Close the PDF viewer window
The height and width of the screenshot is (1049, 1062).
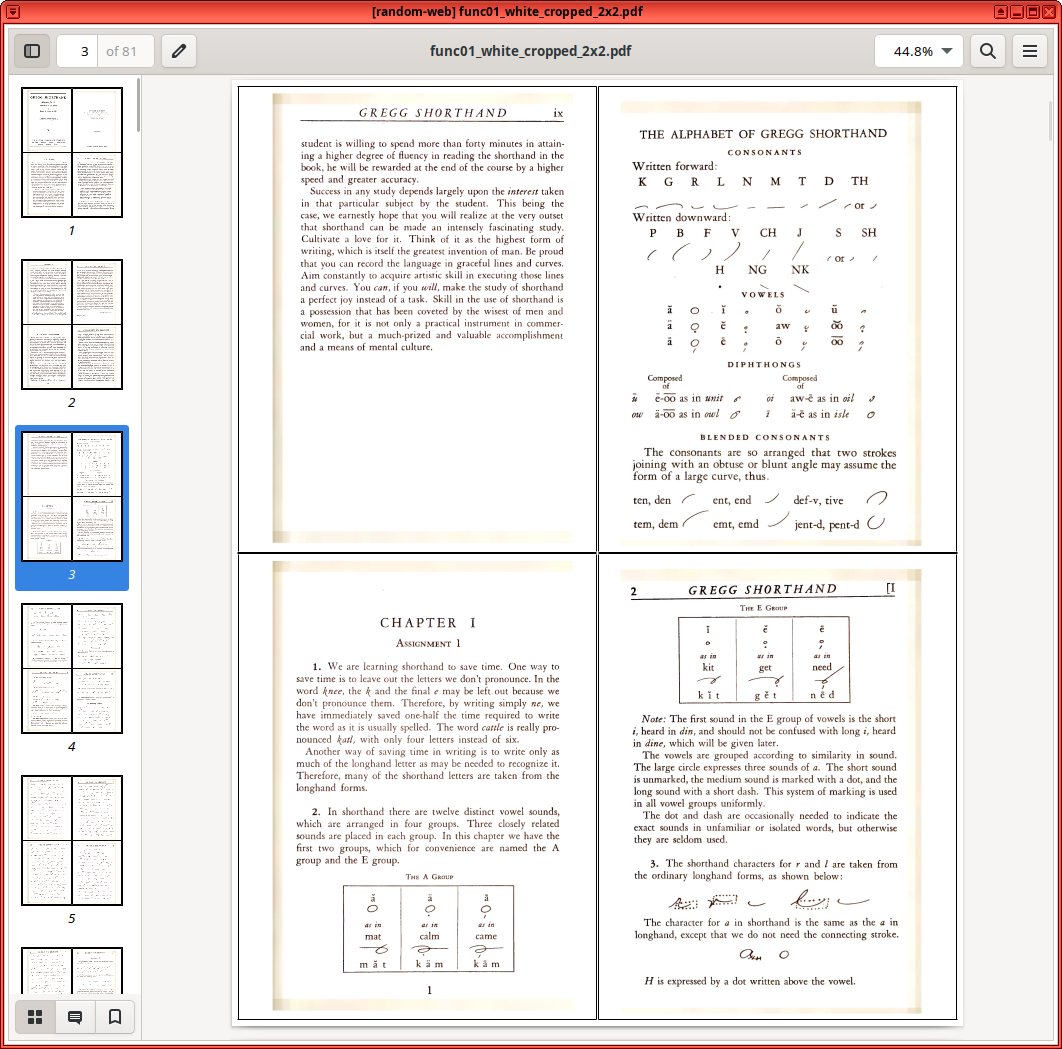pos(1048,12)
